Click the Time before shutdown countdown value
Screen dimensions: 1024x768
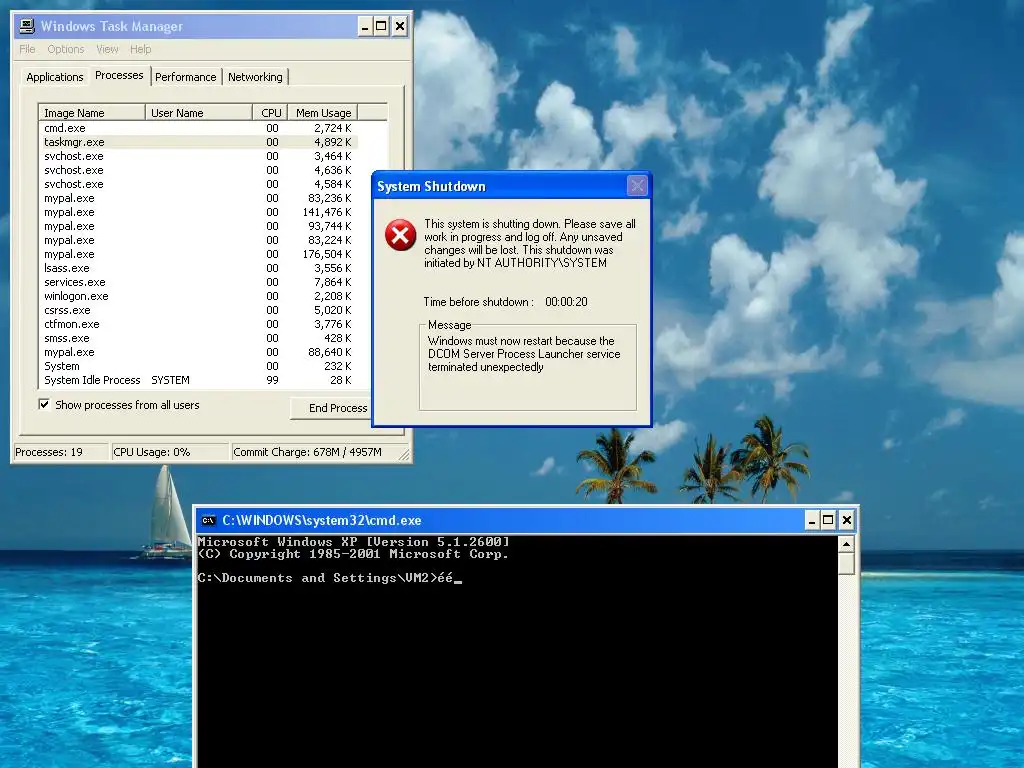566,302
